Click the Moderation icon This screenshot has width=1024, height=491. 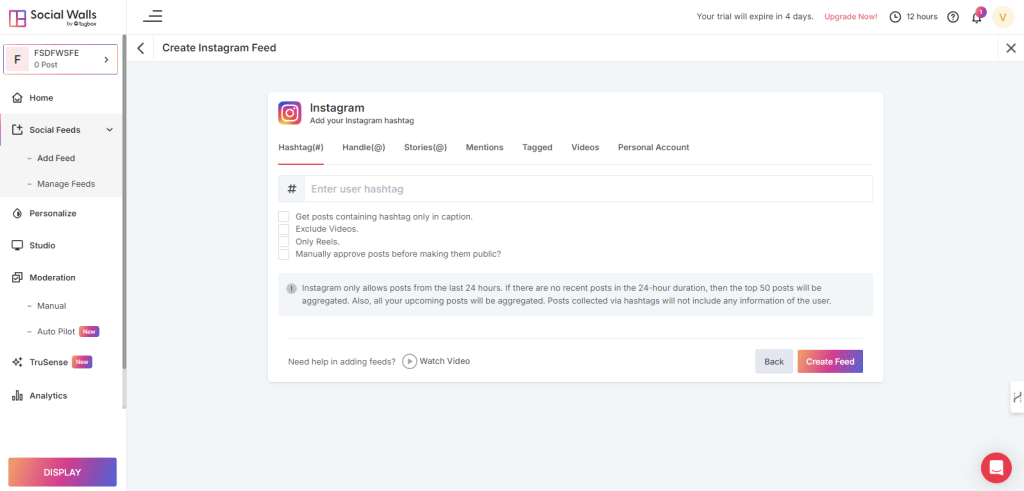point(18,277)
